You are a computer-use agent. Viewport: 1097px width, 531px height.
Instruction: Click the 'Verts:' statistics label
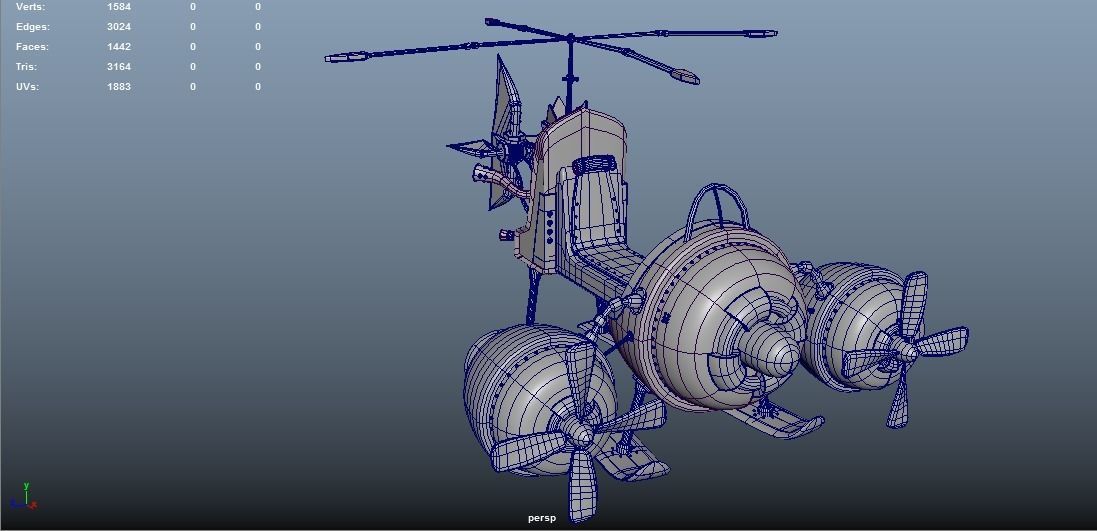pos(31,7)
